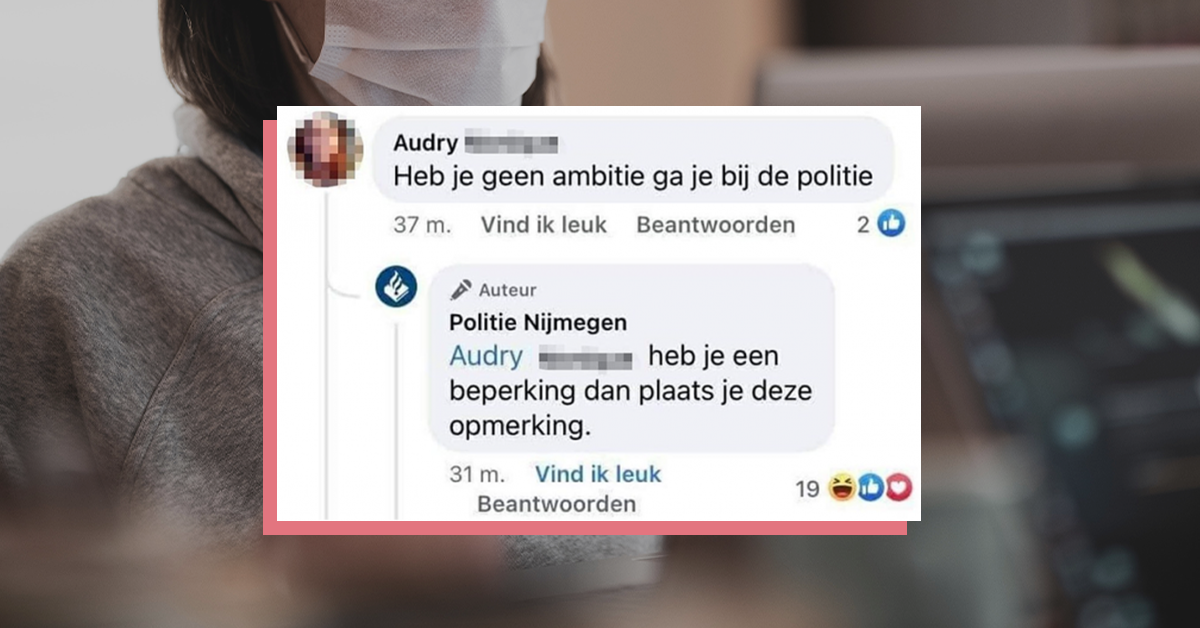
Task: Like Audry's comment with 'Vind ik leuk'
Action: pos(543,225)
